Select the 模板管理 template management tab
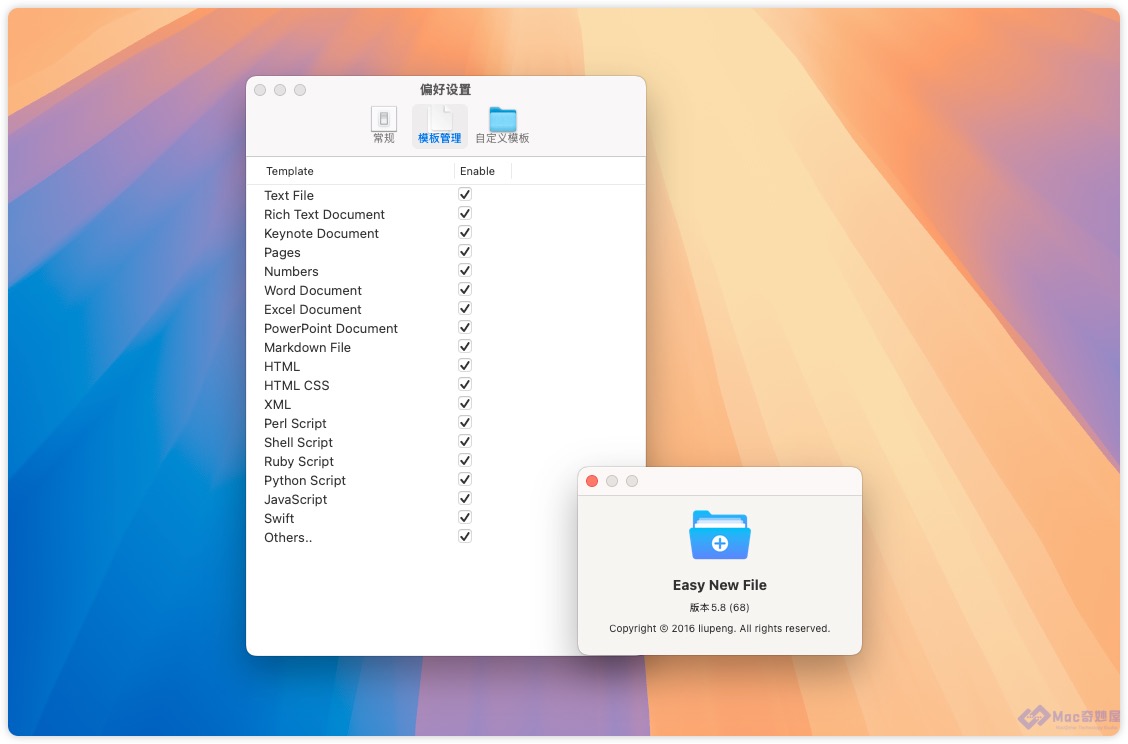Image resolution: width=1128 pixels, height=744 pixels. tap(440, 125)
